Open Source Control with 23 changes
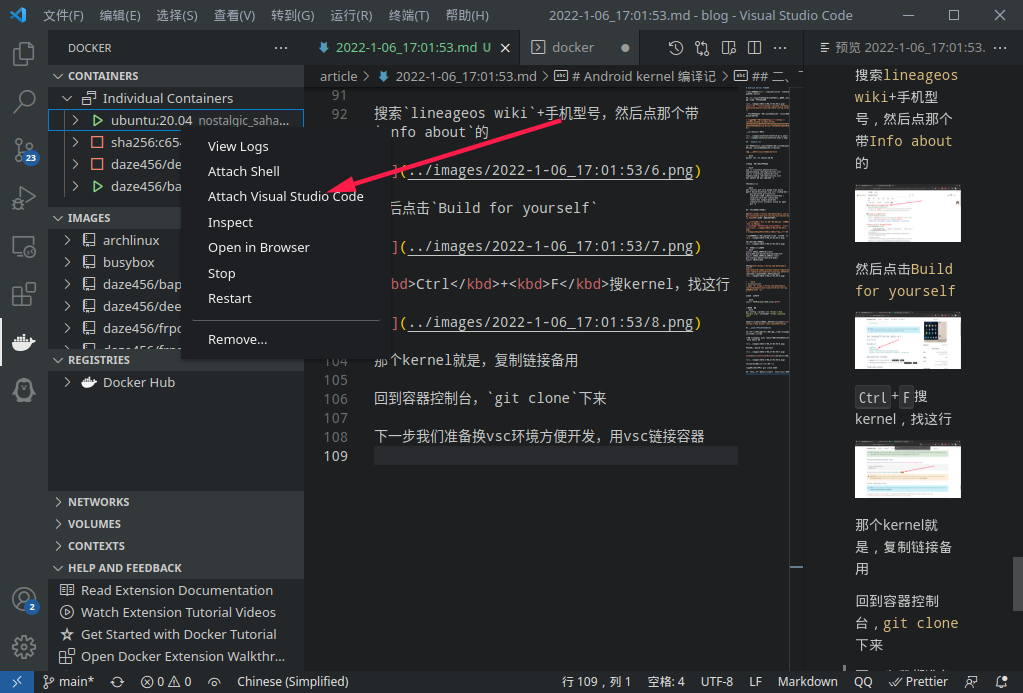 pos(23,150)
